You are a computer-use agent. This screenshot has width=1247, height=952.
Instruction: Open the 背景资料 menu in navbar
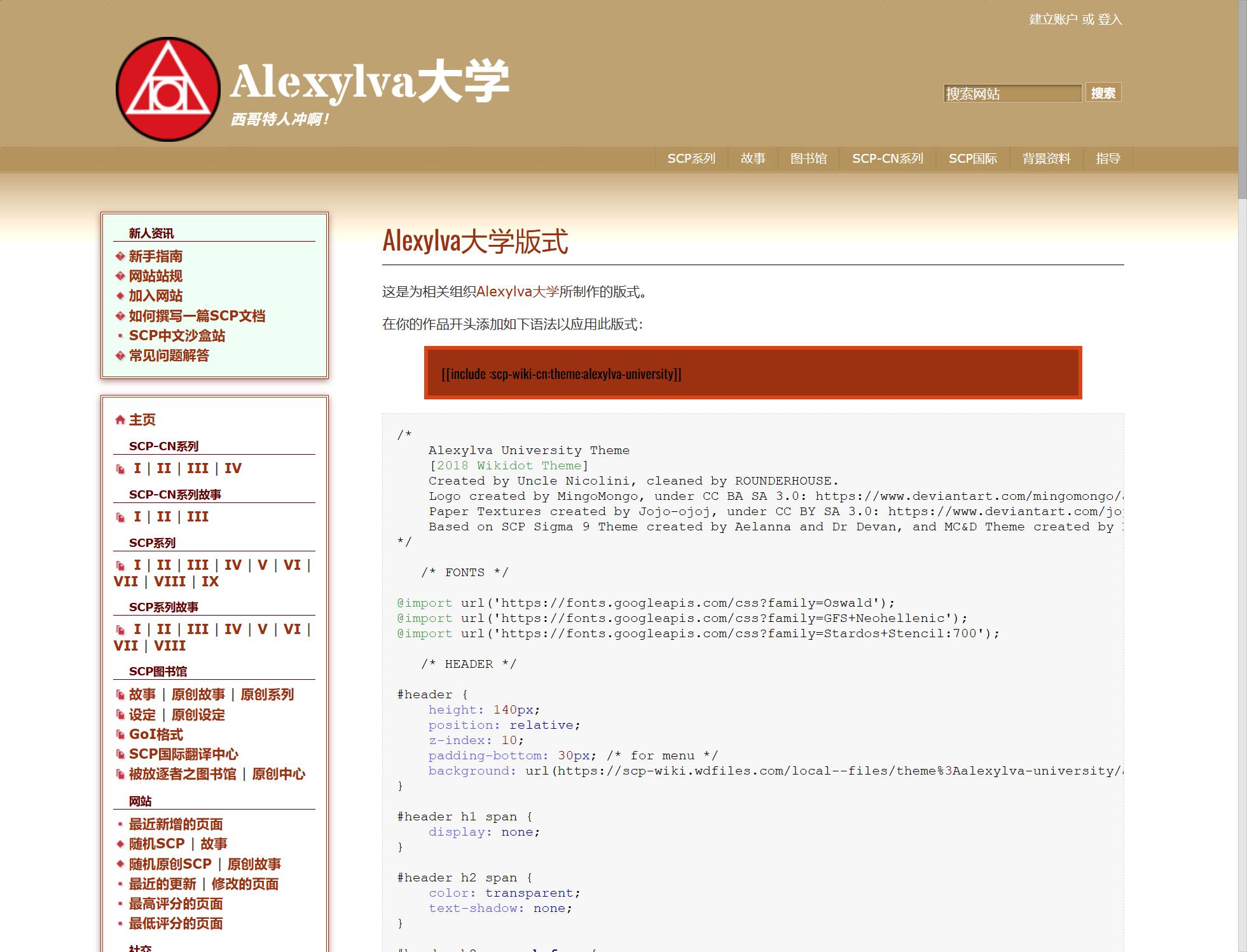pyautogui.click(x=1046, y=158)
